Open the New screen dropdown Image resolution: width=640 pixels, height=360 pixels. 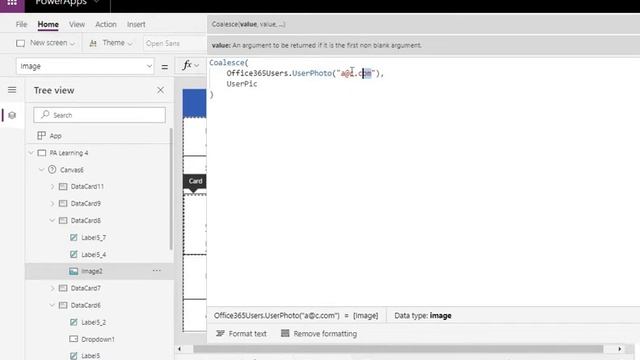45,43
